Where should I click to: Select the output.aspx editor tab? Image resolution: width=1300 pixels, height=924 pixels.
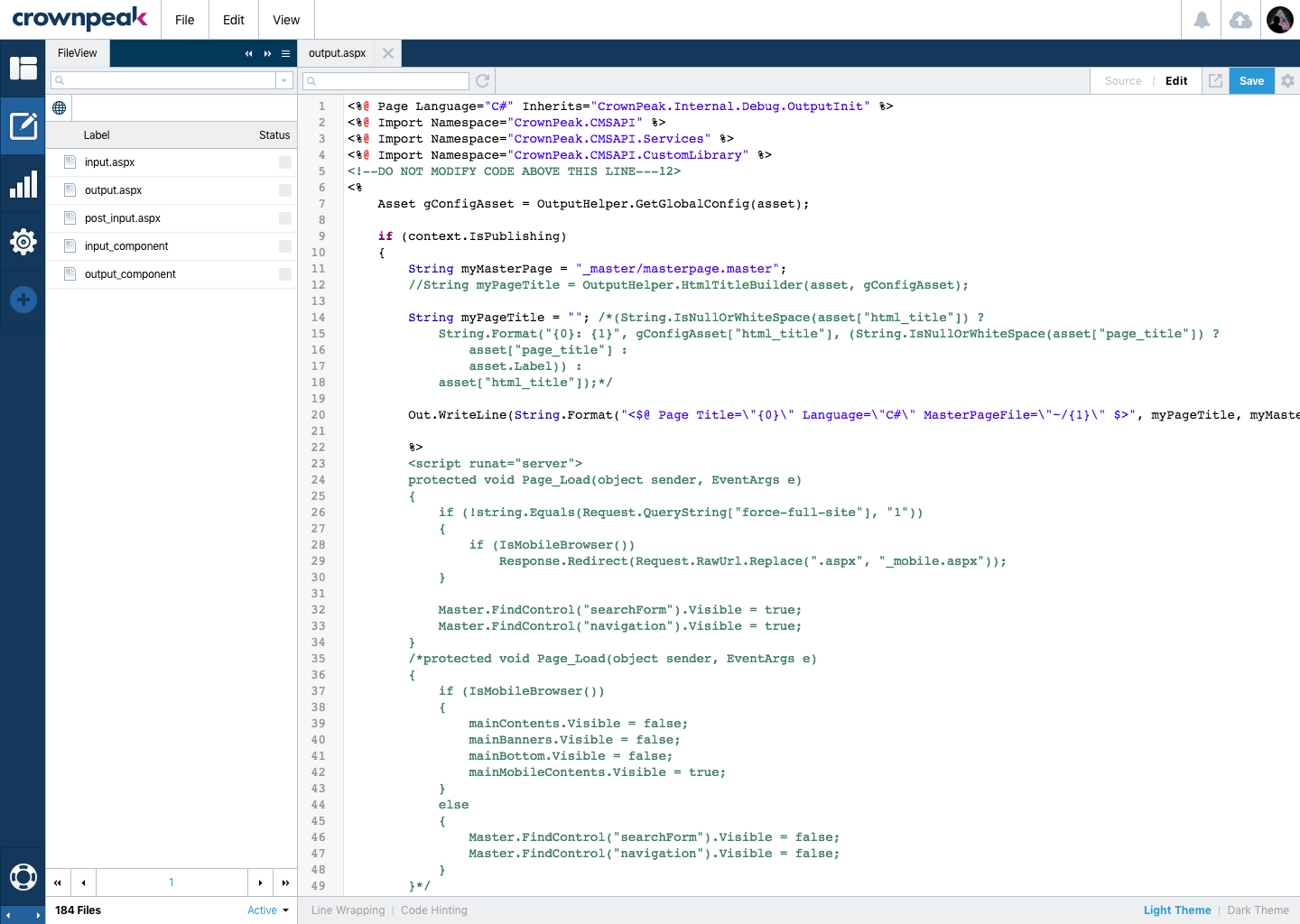338,53
